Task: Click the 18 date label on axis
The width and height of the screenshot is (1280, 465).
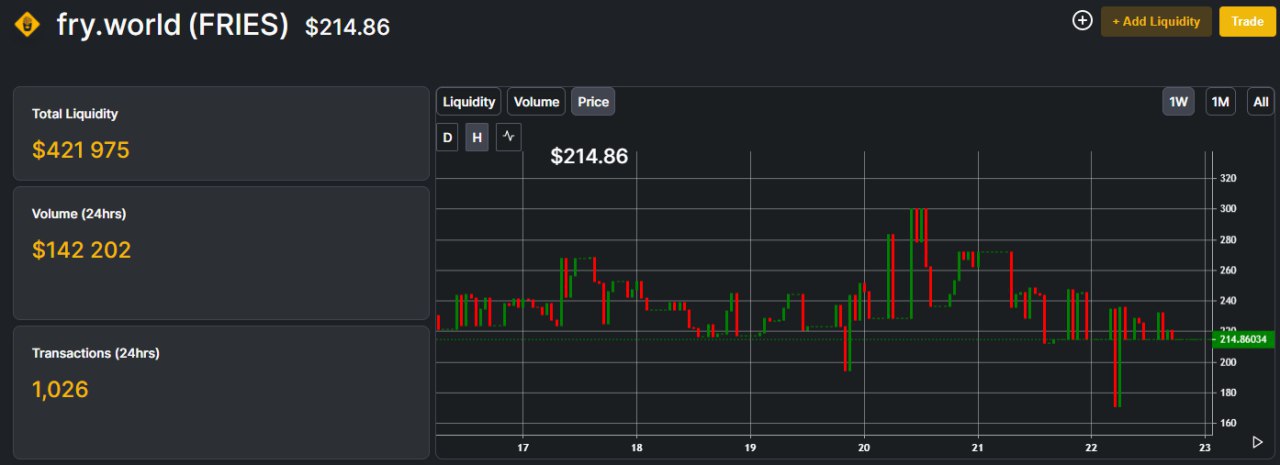Action: coord(637,447)
